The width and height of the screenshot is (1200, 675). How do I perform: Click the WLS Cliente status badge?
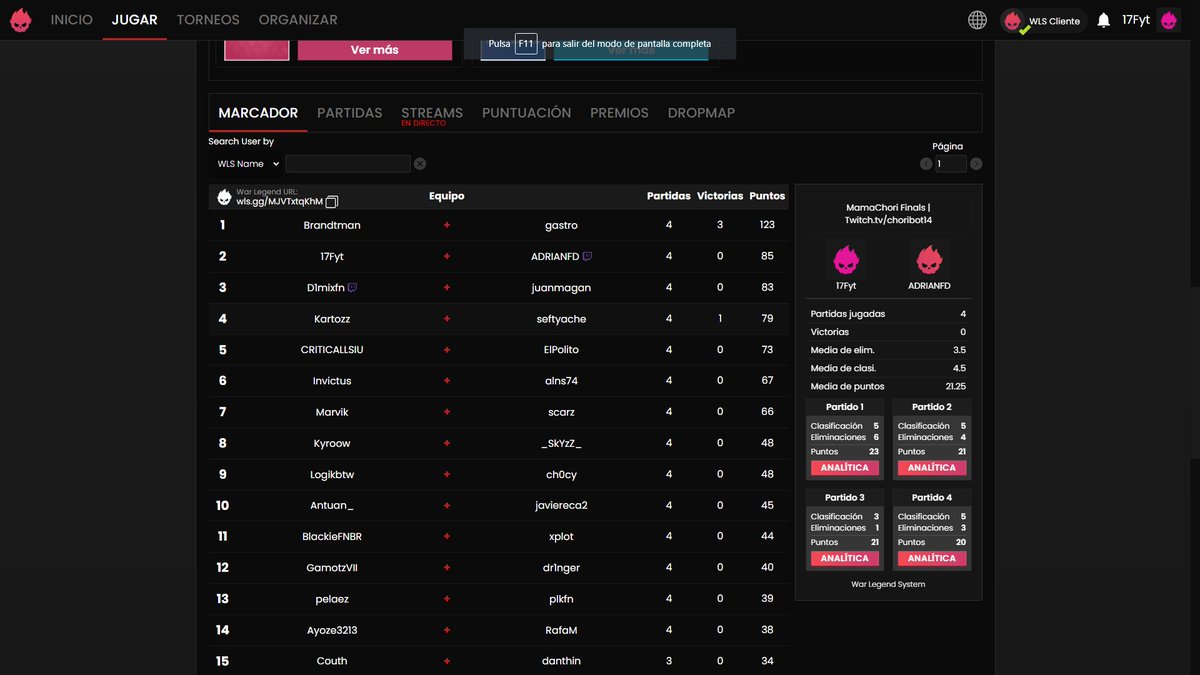tap(1044, 21)
